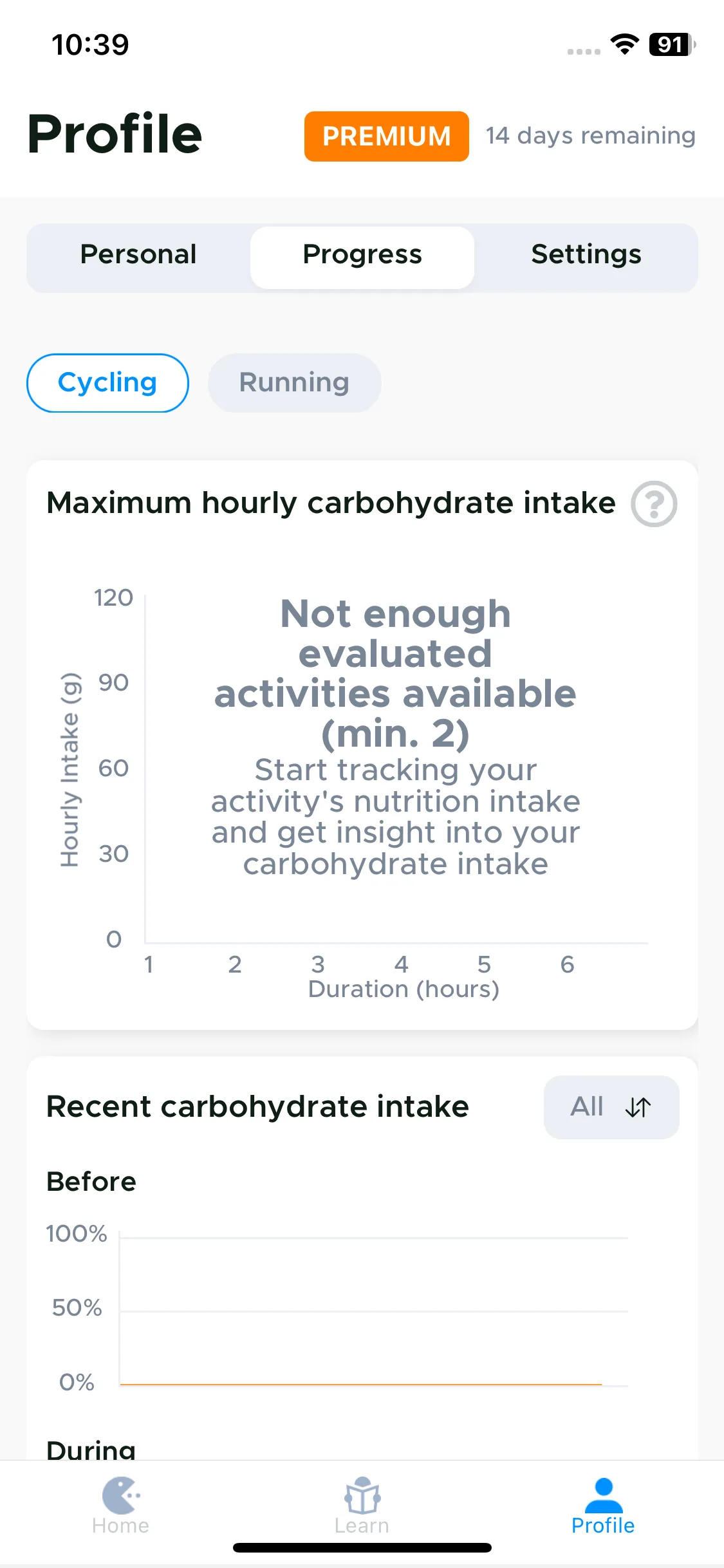Select the Cycling sport filter

[107, 383]
